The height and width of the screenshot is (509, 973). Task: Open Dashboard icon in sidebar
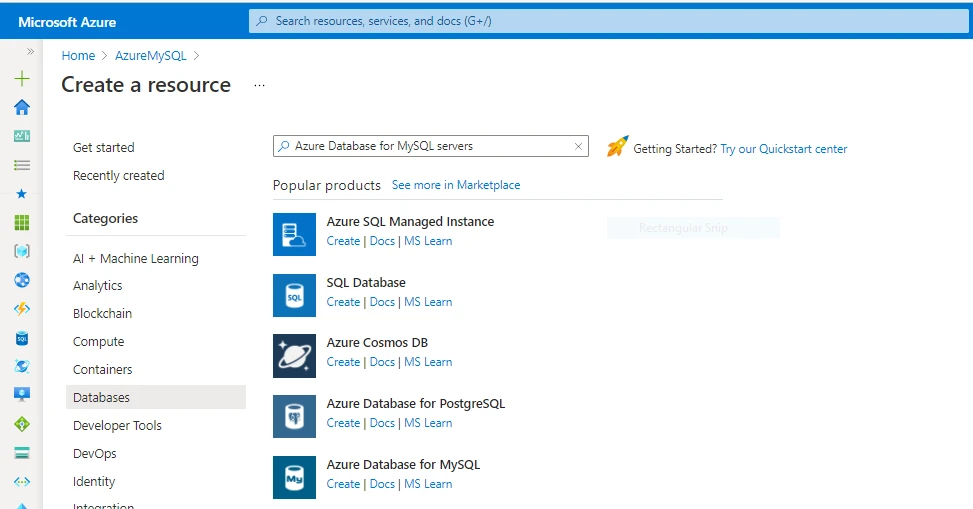tap(22, 136)
